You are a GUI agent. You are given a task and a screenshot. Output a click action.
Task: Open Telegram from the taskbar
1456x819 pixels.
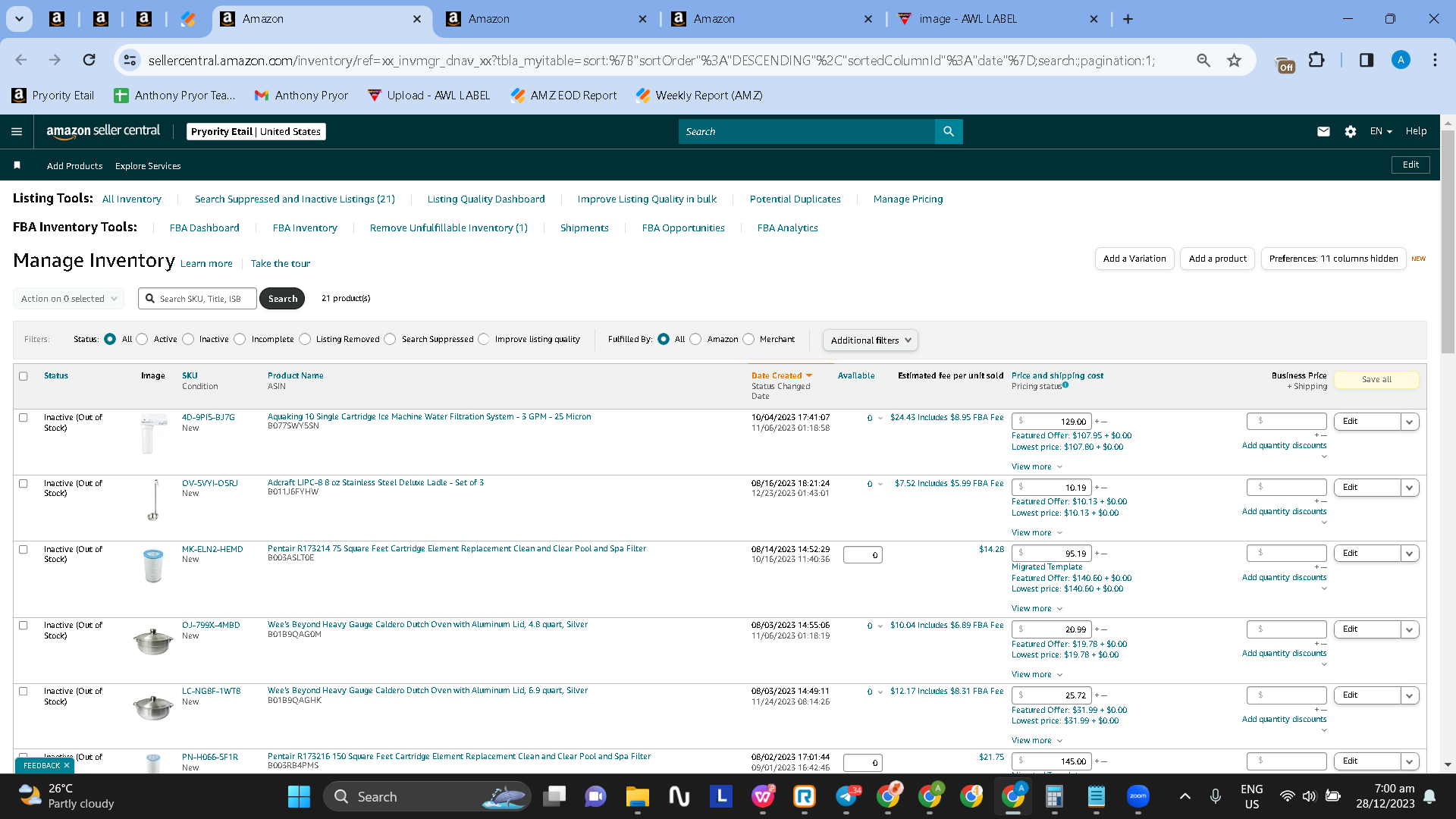coord(848,796)
